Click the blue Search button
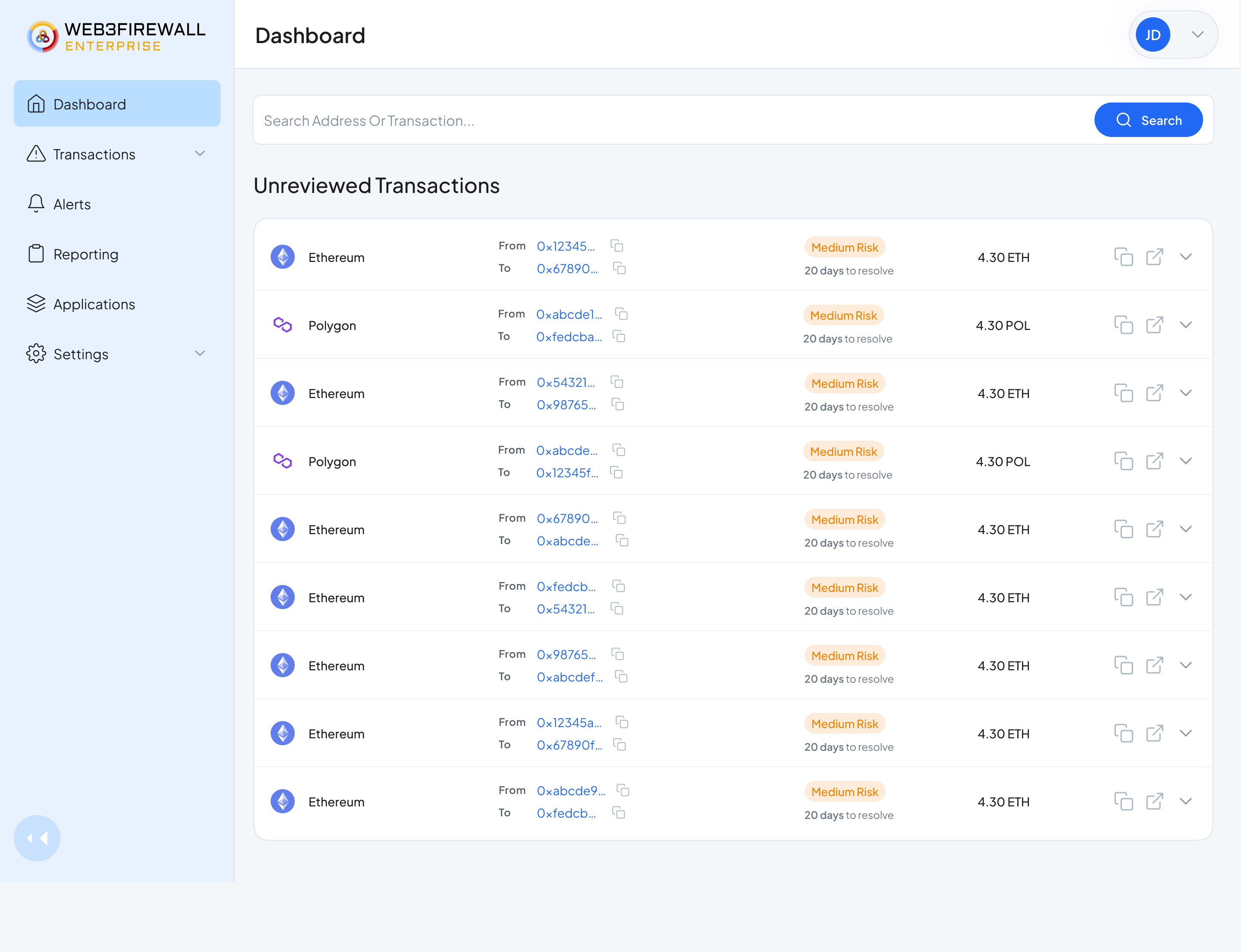Image resolution: width=1241 pixels, height=952 pixels. point(1148,120)
